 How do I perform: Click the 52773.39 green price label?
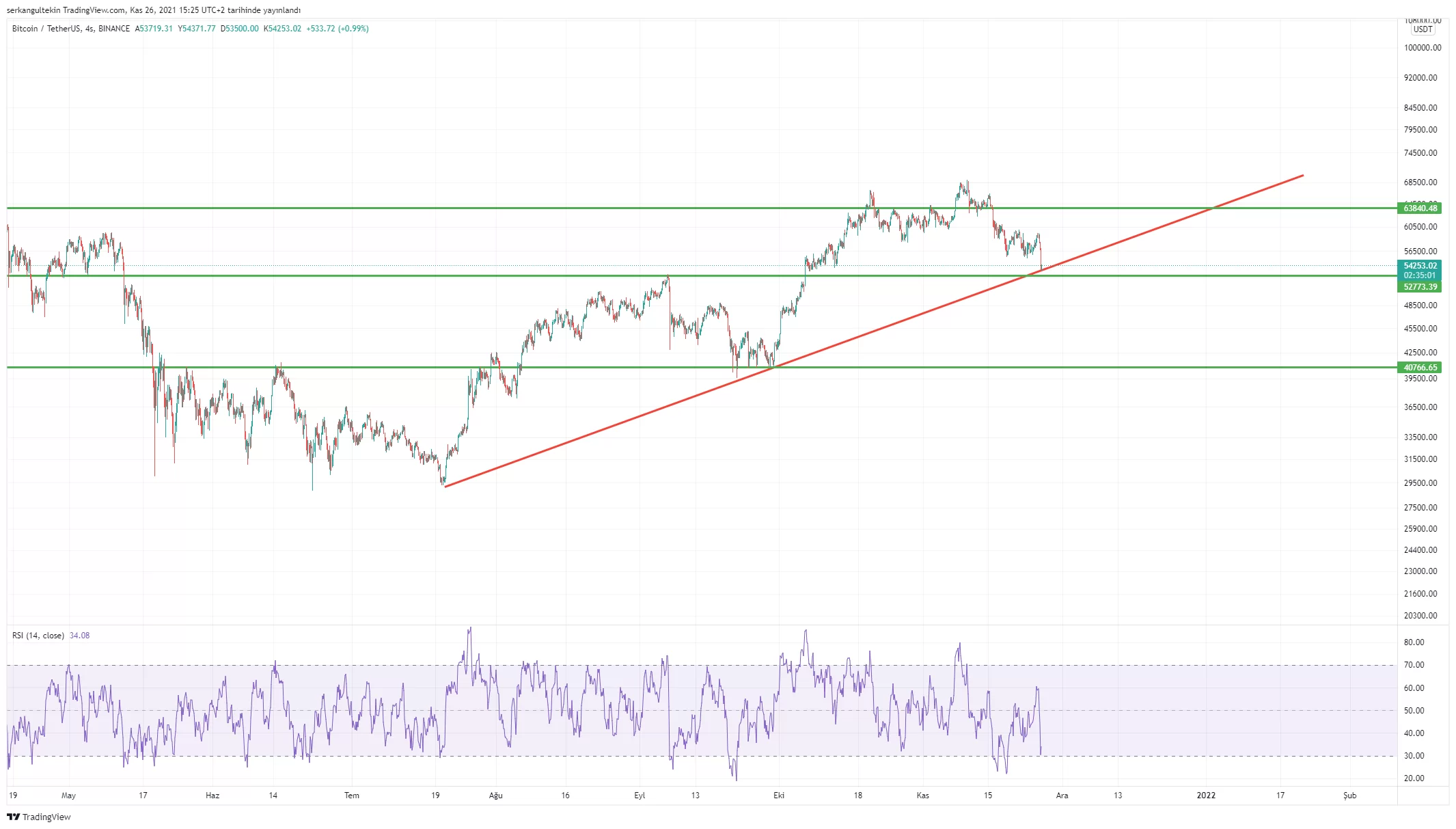click(x=1420, y=287)
